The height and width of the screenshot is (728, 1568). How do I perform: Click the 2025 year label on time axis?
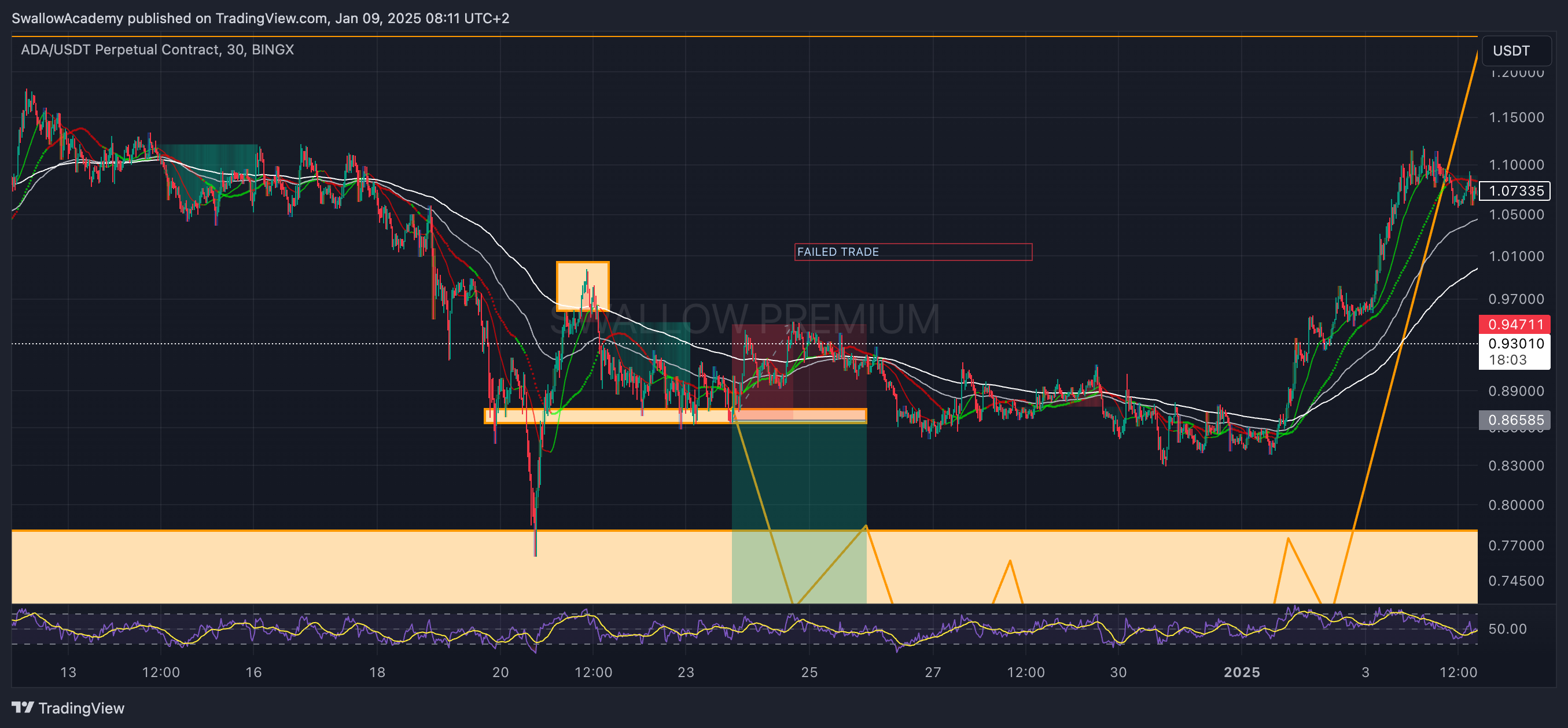[1242, 672]
